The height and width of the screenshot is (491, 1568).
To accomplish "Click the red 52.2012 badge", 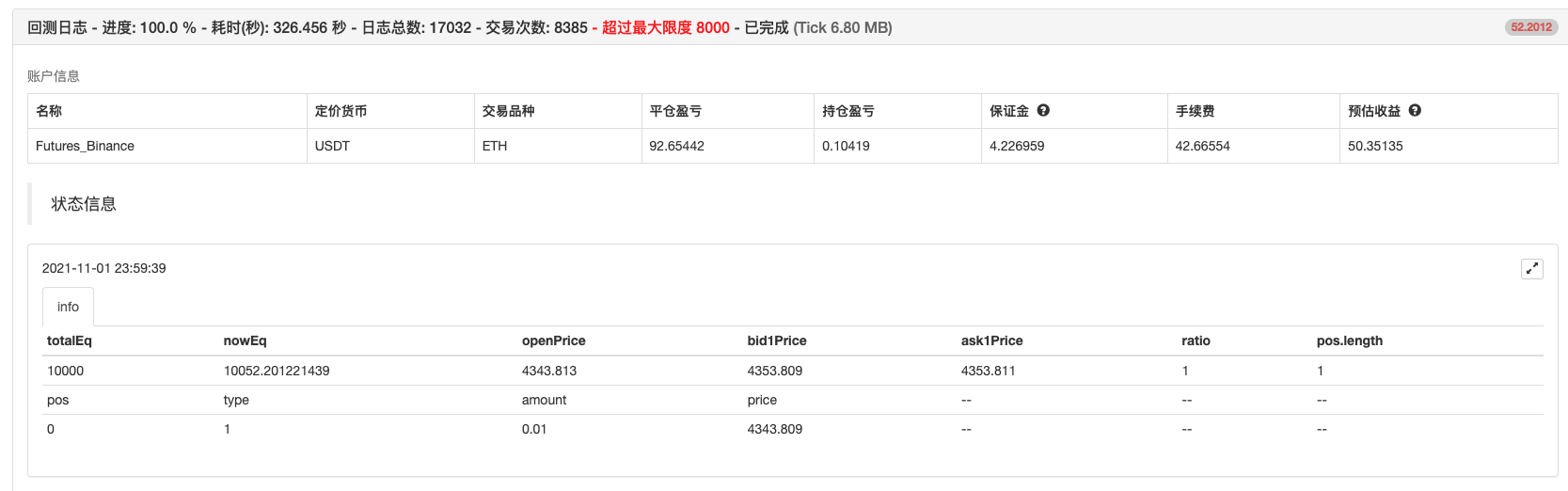I will (x=1530, y=27).
